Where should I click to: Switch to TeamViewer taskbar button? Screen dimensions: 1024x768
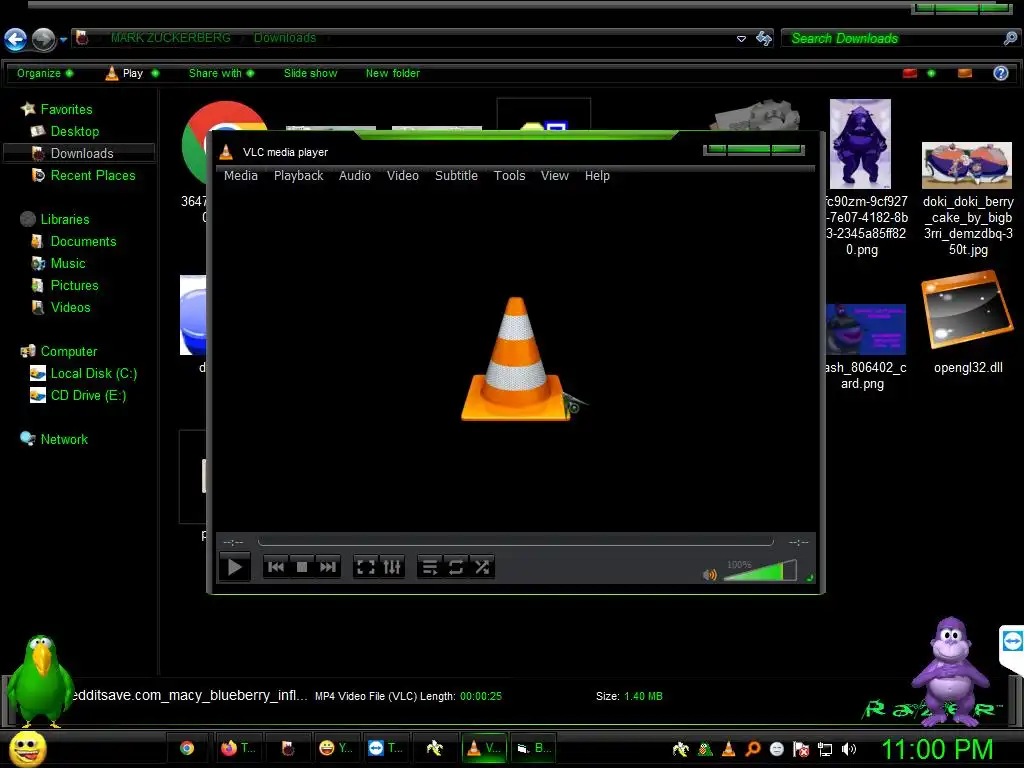click(x=385, y=748)
